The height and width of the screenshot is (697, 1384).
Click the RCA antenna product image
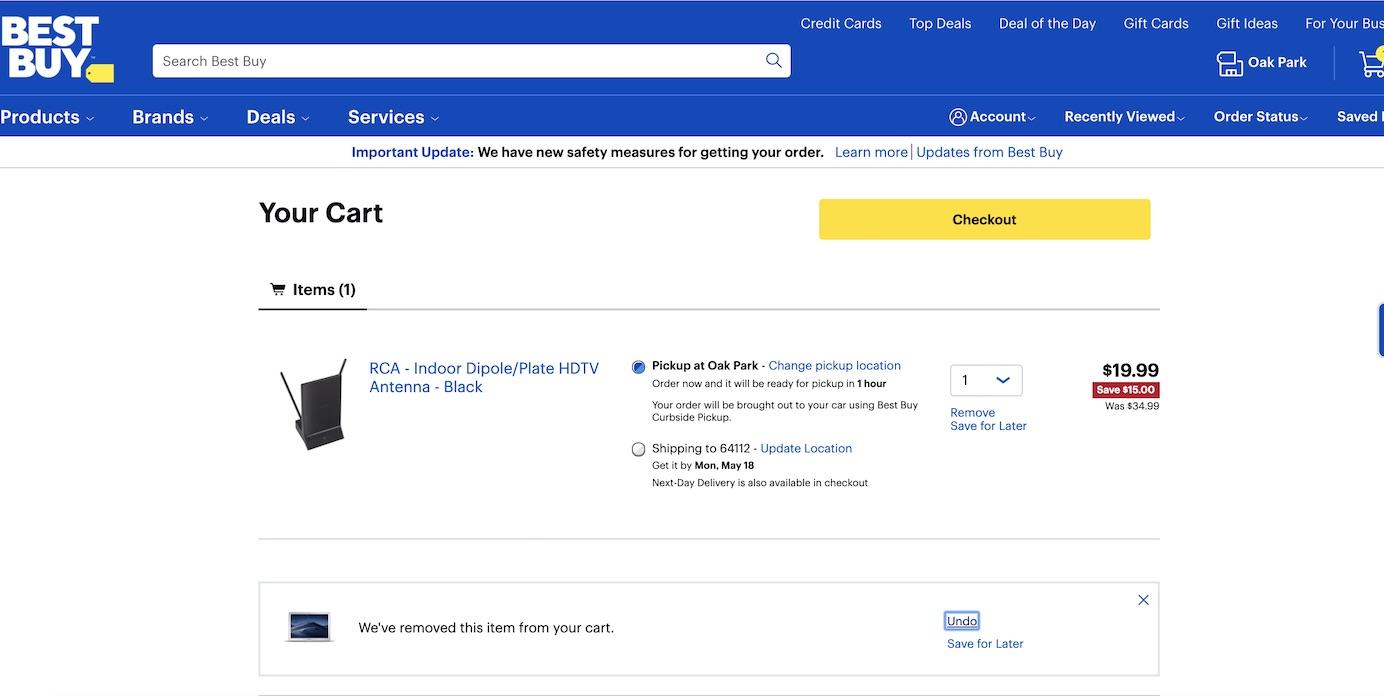click(x=313, y=404)
